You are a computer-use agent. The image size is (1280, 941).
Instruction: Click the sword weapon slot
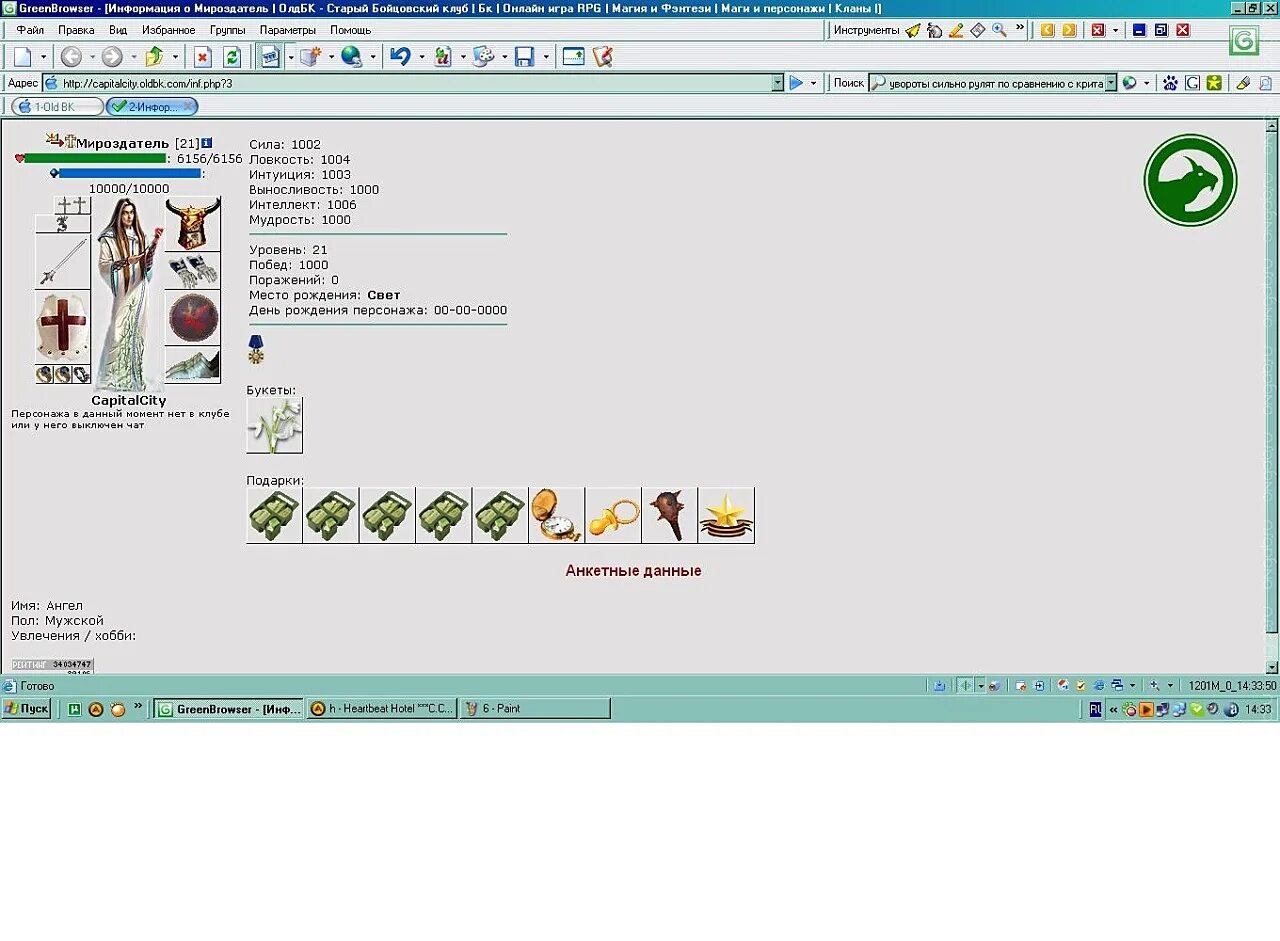[x=63, y=262]
